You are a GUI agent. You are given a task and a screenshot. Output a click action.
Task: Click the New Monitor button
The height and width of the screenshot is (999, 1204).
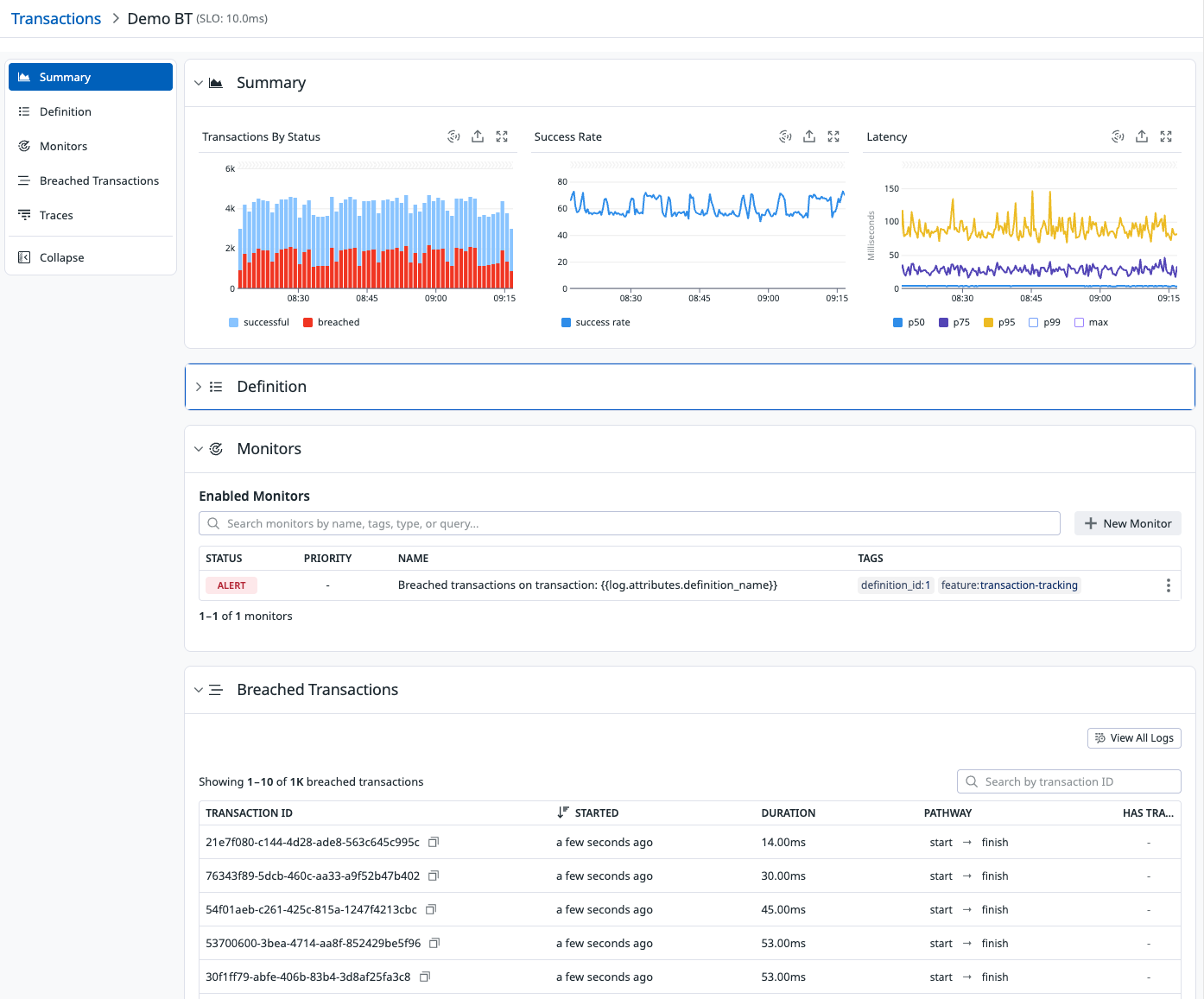tap(1127, 523)
